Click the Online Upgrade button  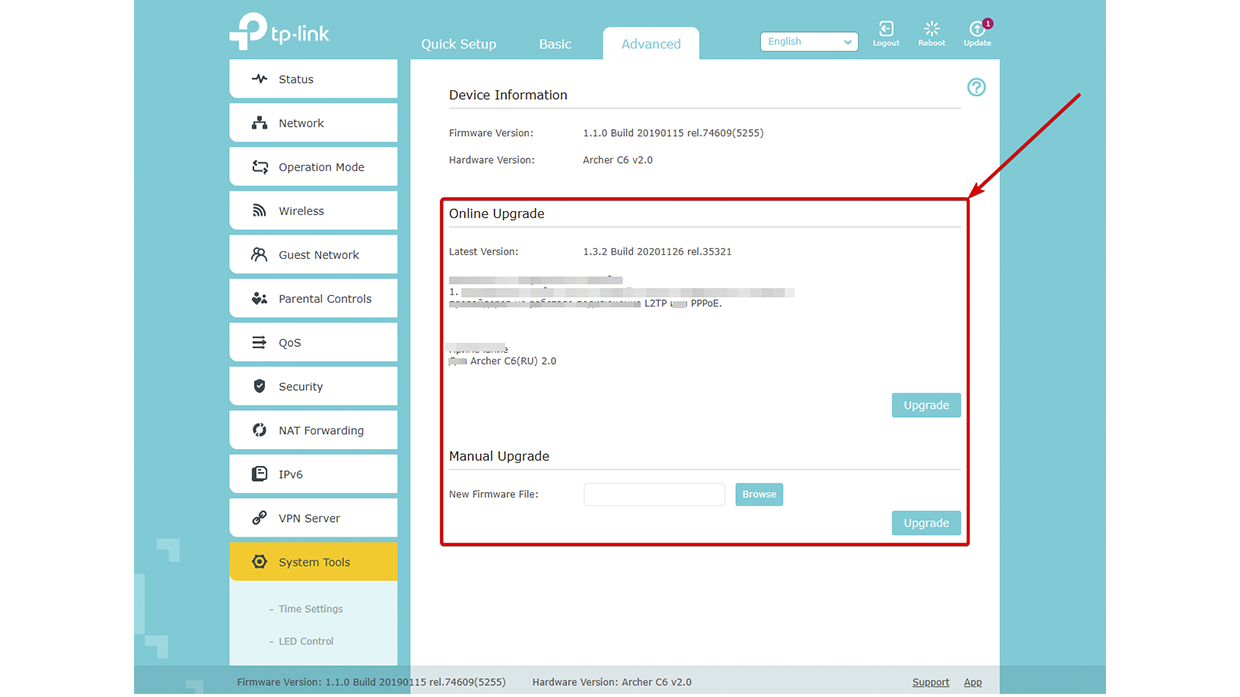[926, 405]
